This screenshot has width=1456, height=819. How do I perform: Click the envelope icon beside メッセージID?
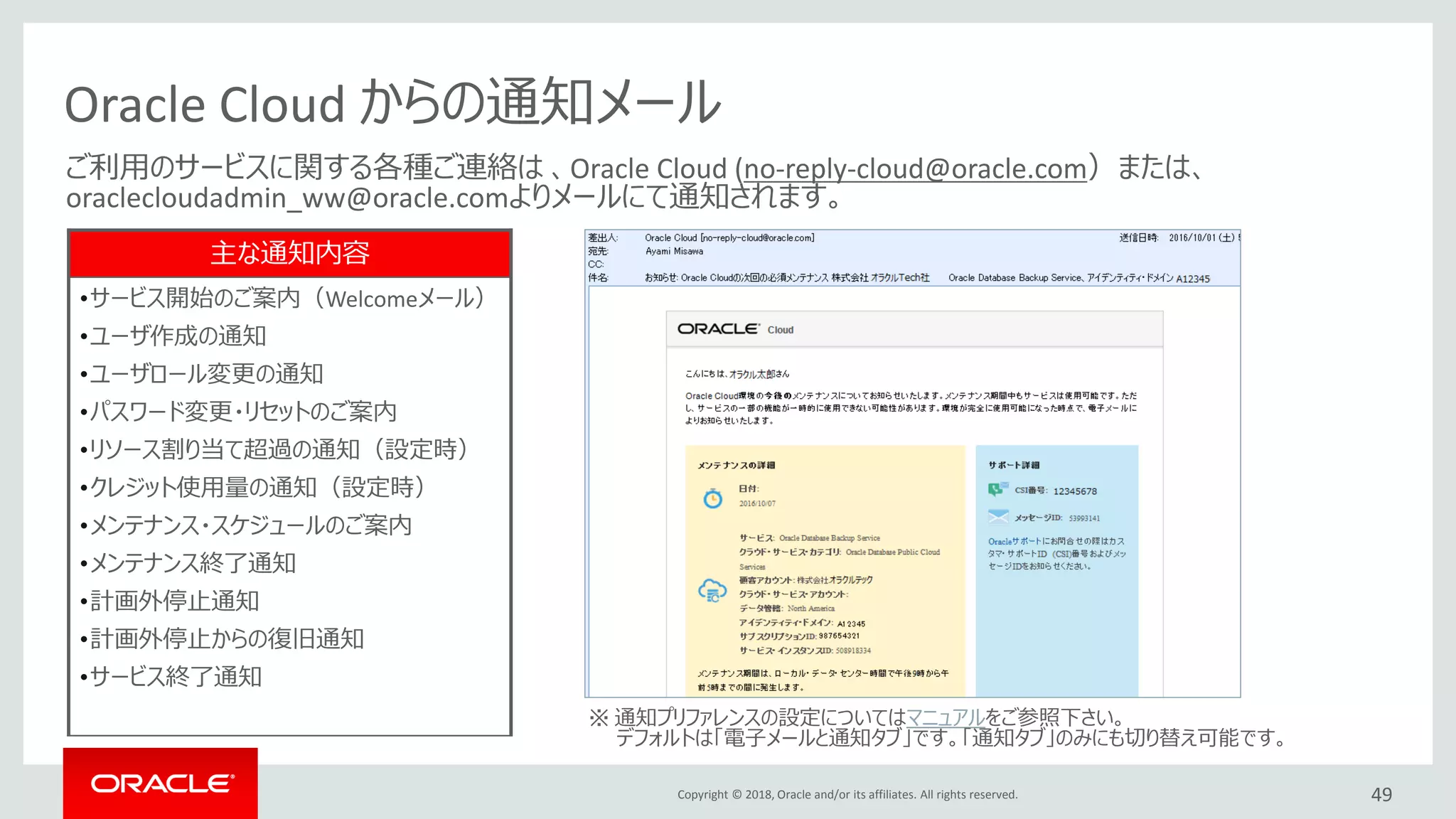[998, 516]
